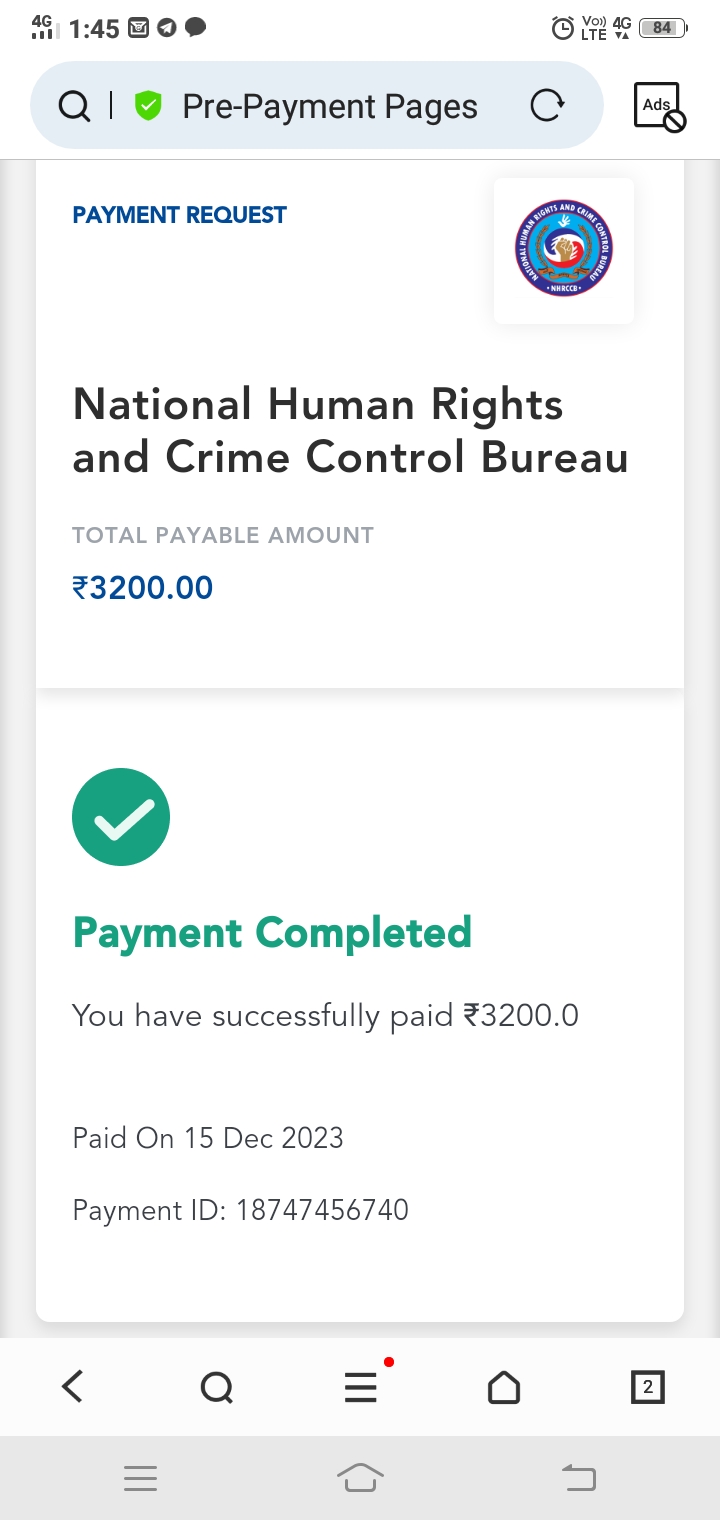
Task: Reload the Pre-Payment Pages tab
Action: point(546,106)
